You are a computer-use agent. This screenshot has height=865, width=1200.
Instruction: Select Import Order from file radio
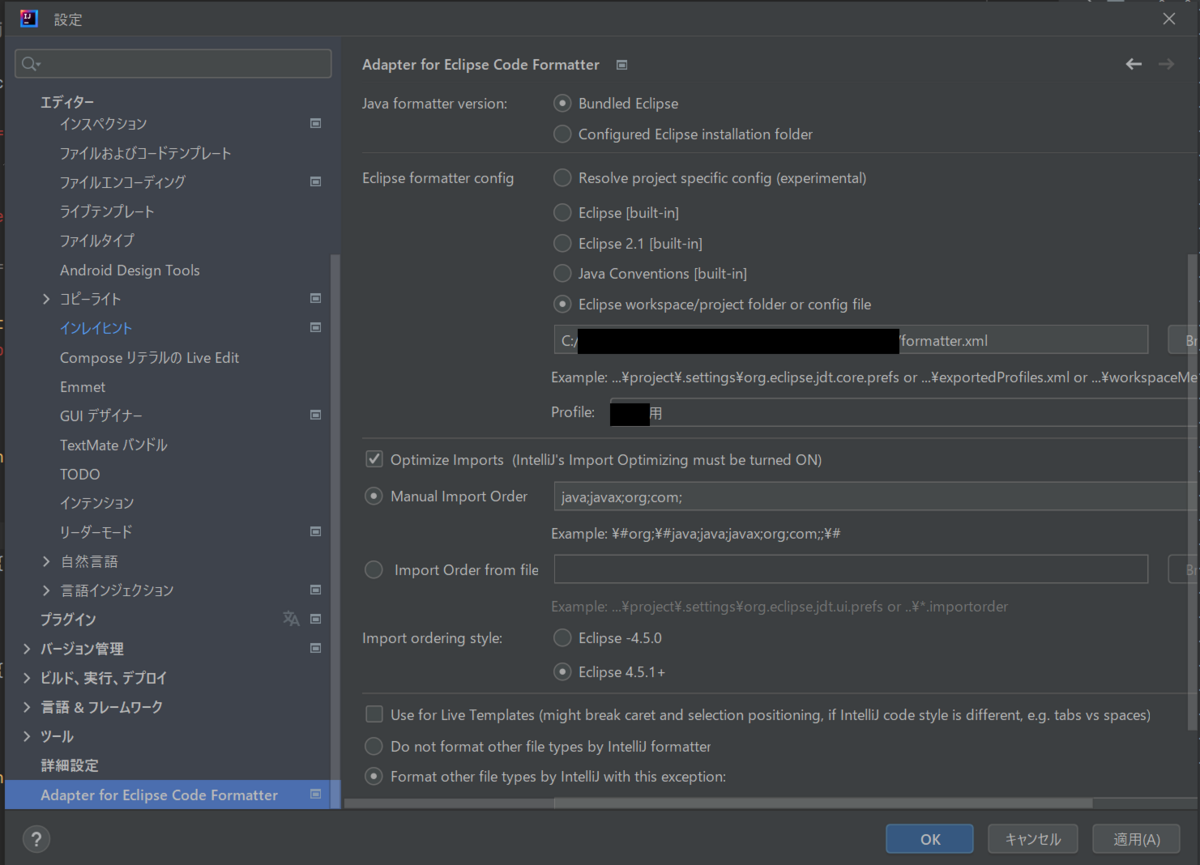(374, 570)
